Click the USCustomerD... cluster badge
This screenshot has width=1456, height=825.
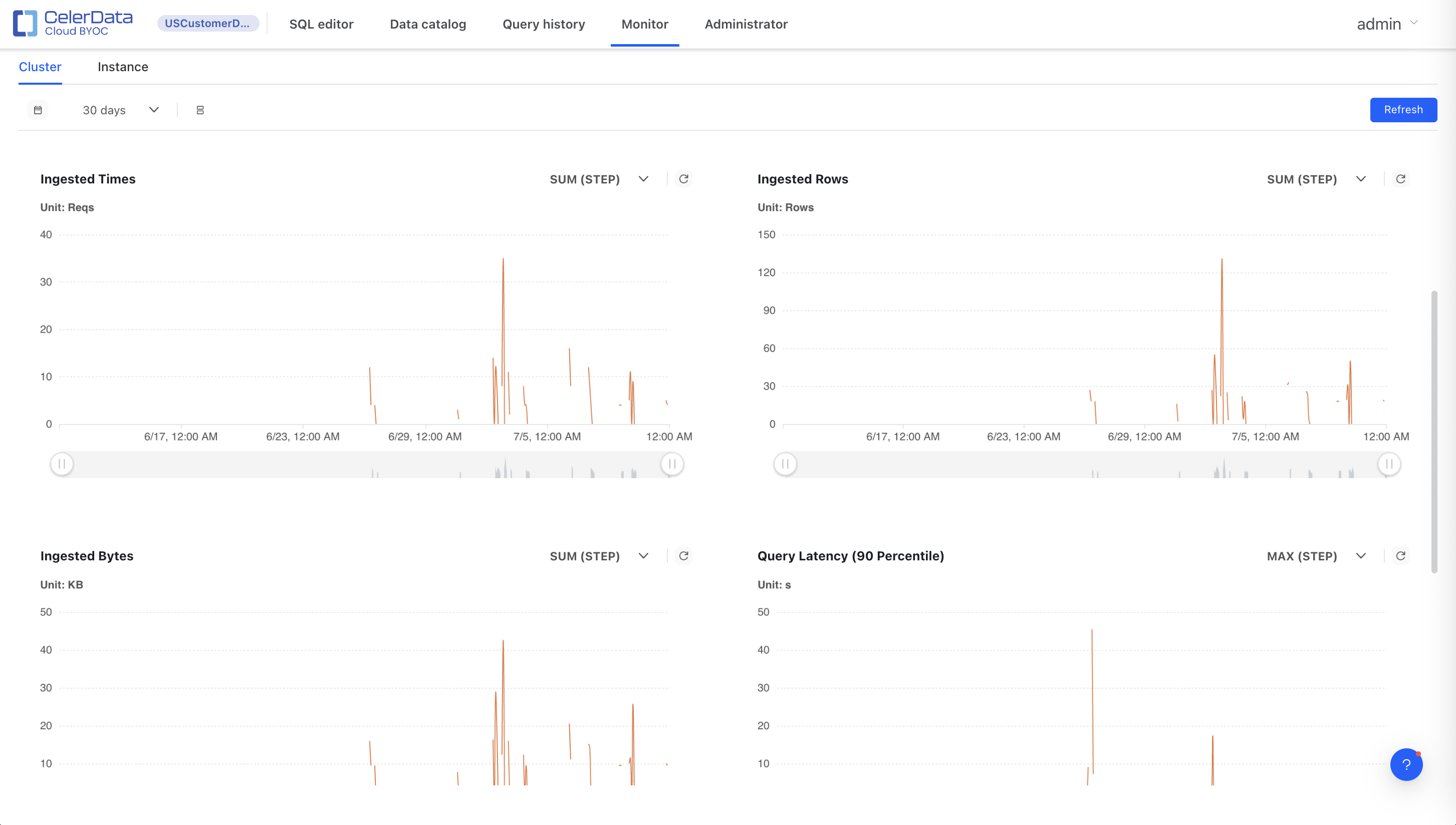[x=207, y=23]
